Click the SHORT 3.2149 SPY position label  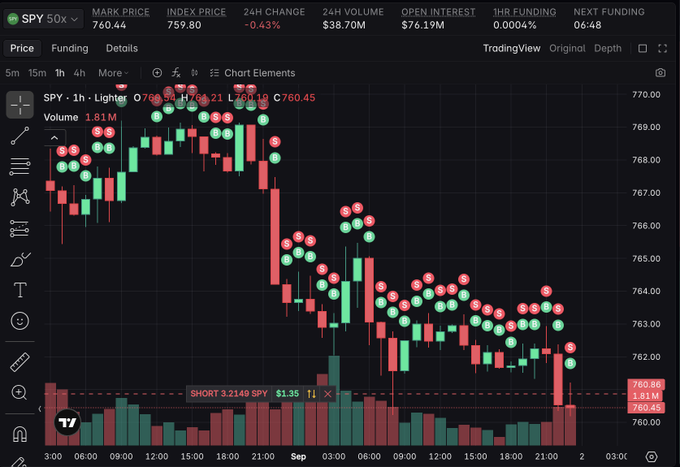tap(229, 394)
